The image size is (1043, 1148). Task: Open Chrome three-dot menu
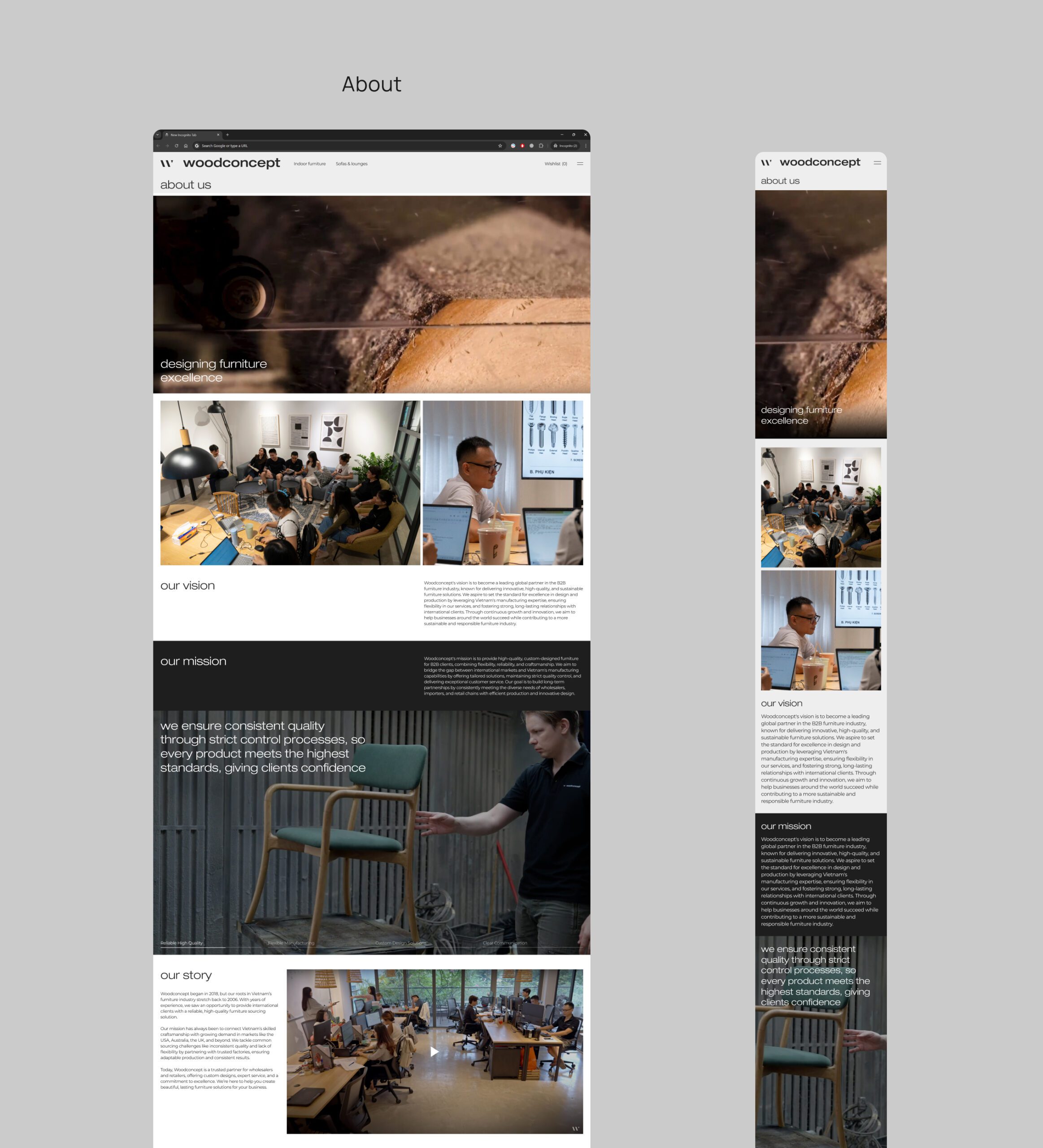585,146
